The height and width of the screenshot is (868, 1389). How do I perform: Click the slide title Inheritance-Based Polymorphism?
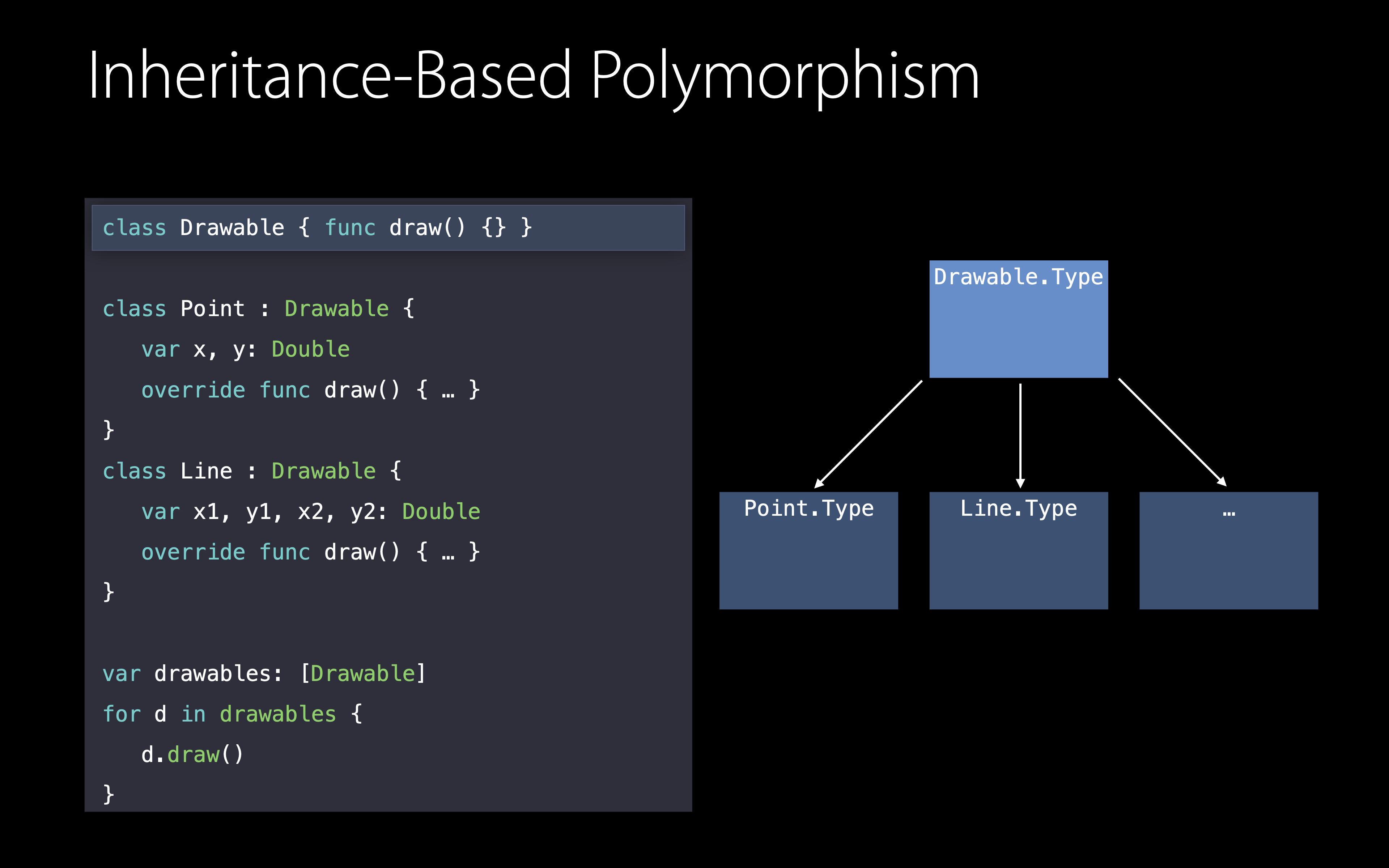tap(534, 76)
